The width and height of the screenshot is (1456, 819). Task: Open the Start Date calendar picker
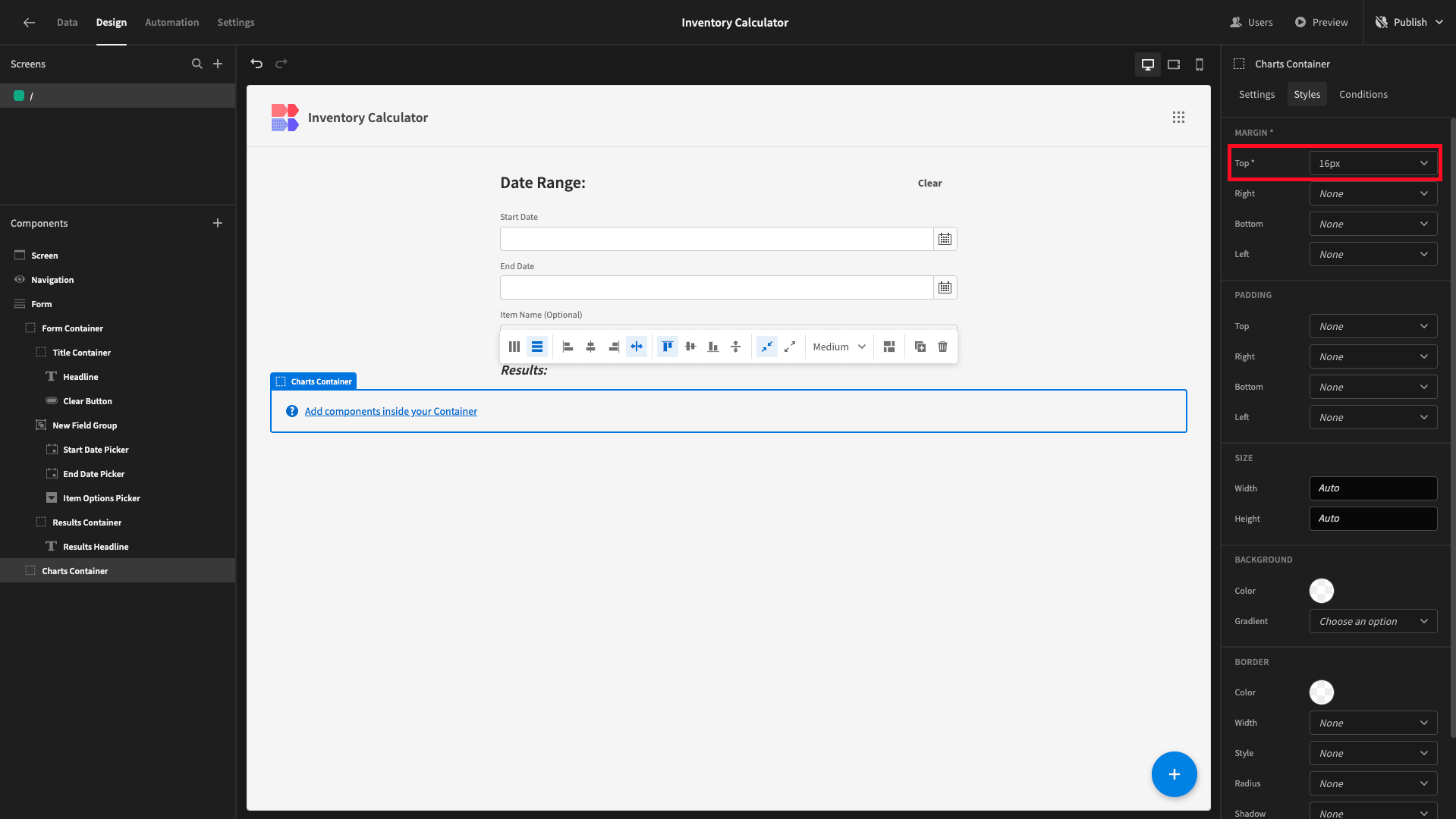click(x=945, y=239)
